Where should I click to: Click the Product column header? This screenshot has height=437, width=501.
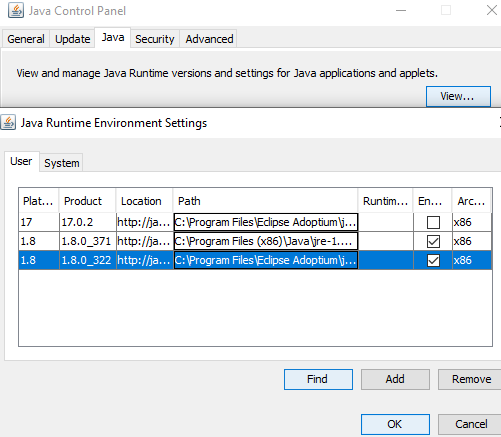point(87,201)
